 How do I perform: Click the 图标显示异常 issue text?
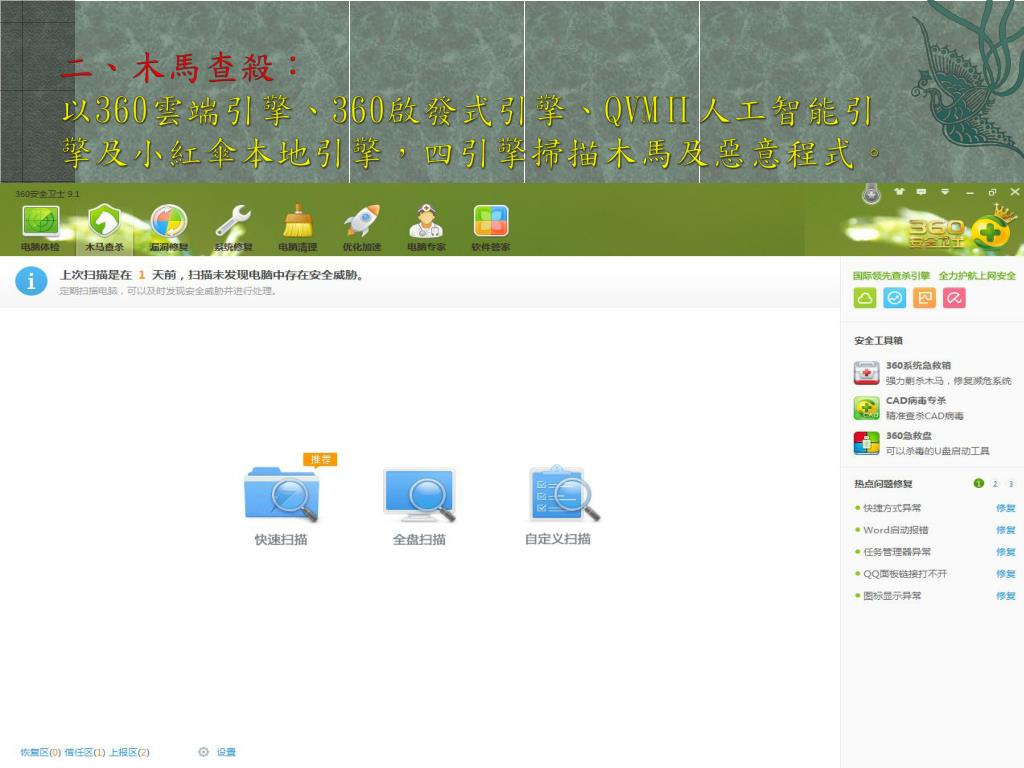[x=892, y=596]
